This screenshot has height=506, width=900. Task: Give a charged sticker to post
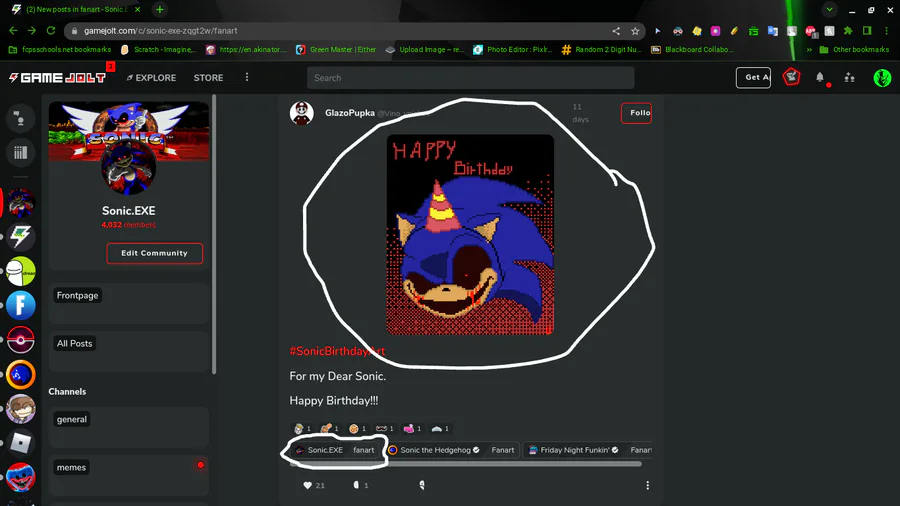coord(422,485)
